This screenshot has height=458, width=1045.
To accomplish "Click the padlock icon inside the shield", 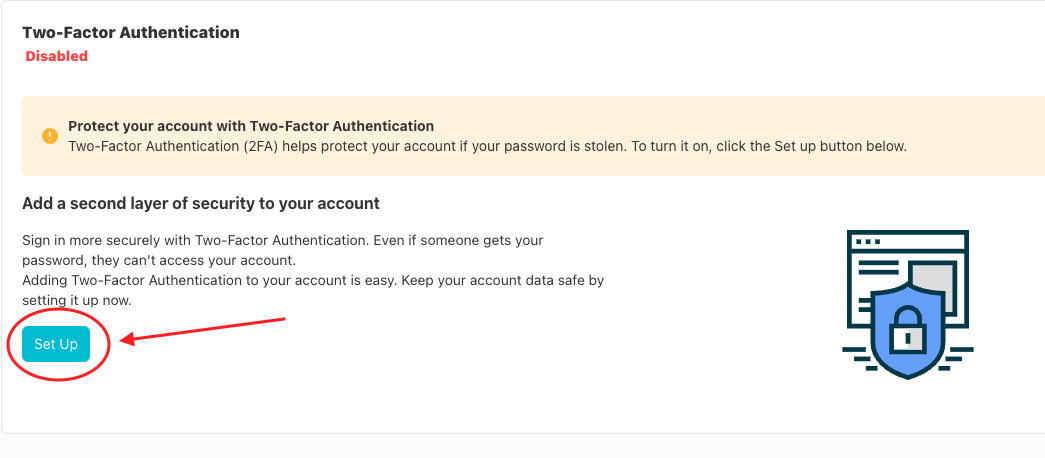I will [907, 328].
